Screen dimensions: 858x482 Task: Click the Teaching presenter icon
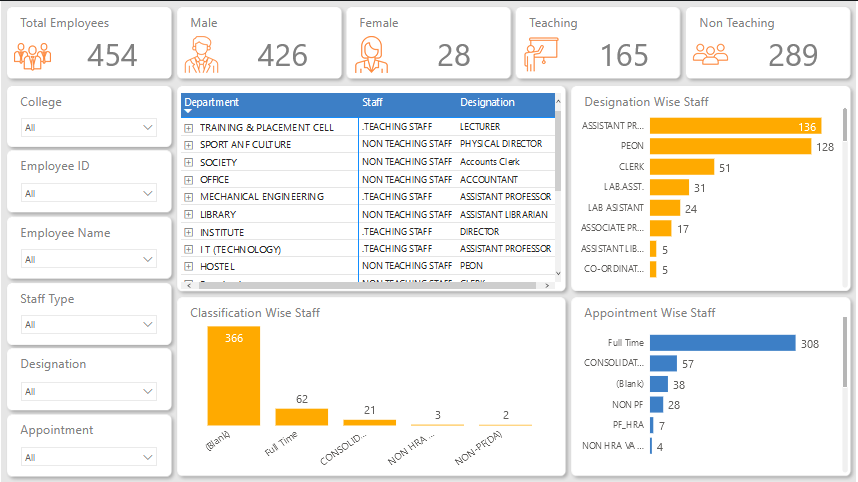point(541,55)
